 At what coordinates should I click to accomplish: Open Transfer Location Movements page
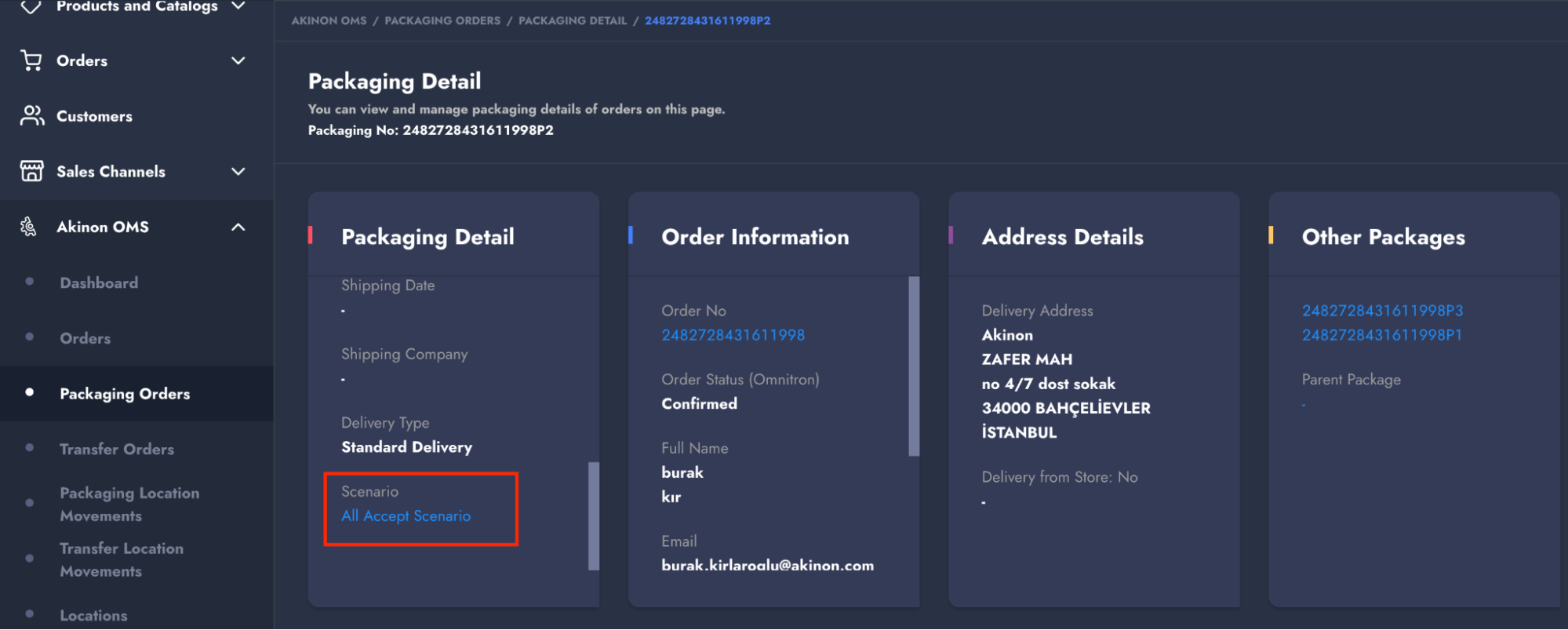tap(122, 559)
